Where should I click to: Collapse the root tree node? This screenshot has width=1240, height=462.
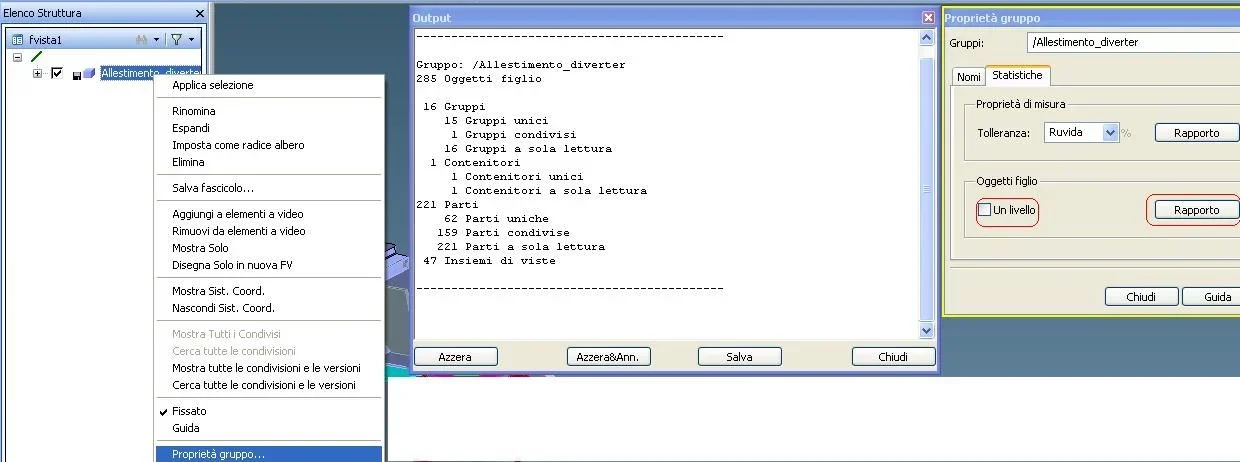(x=17, y=57)
